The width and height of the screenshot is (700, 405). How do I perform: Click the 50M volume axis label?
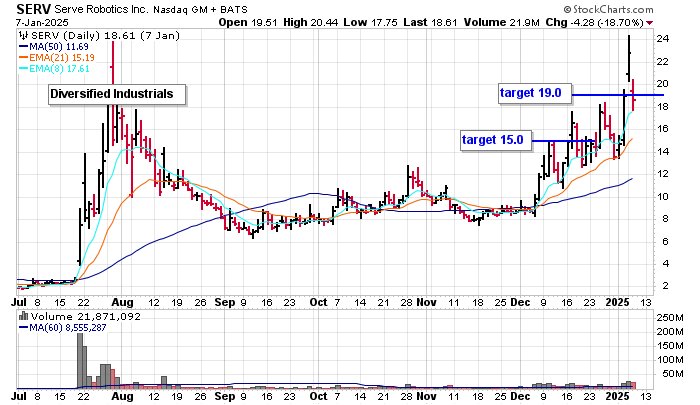click(673, 374)
